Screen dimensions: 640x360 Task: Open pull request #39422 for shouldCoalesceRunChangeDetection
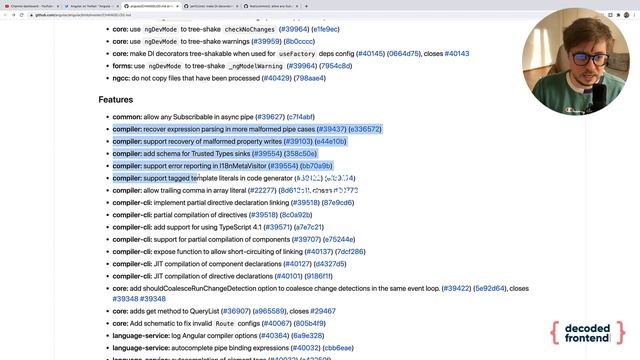tap(456, 288)
